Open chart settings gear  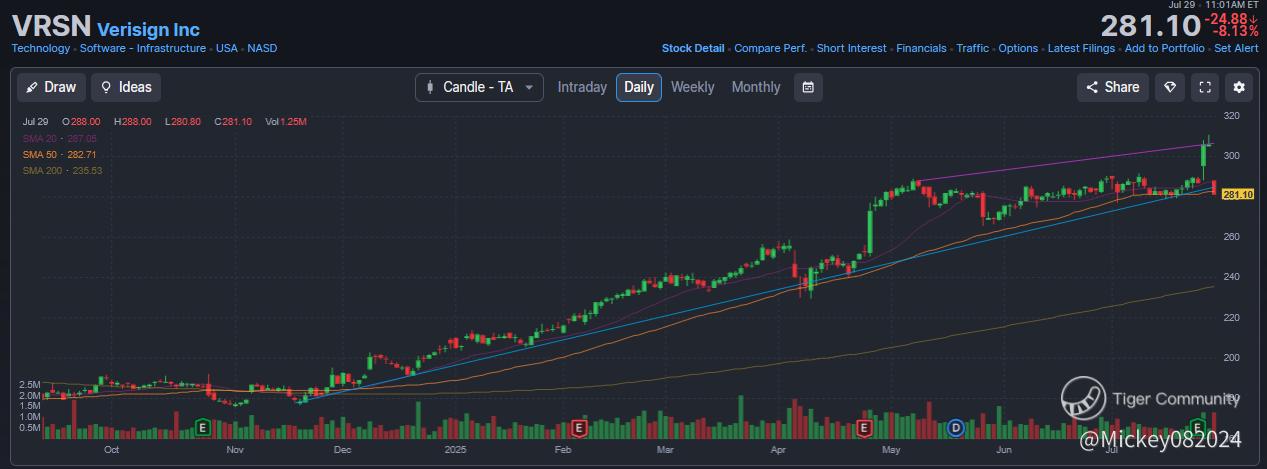[x=1239, y=87]
